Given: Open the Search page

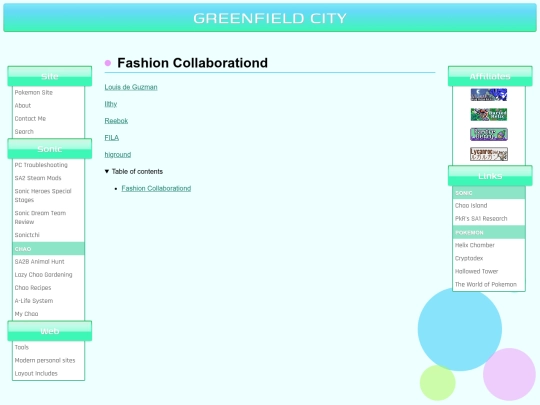Looking at the screenshot, I should 24,132.
